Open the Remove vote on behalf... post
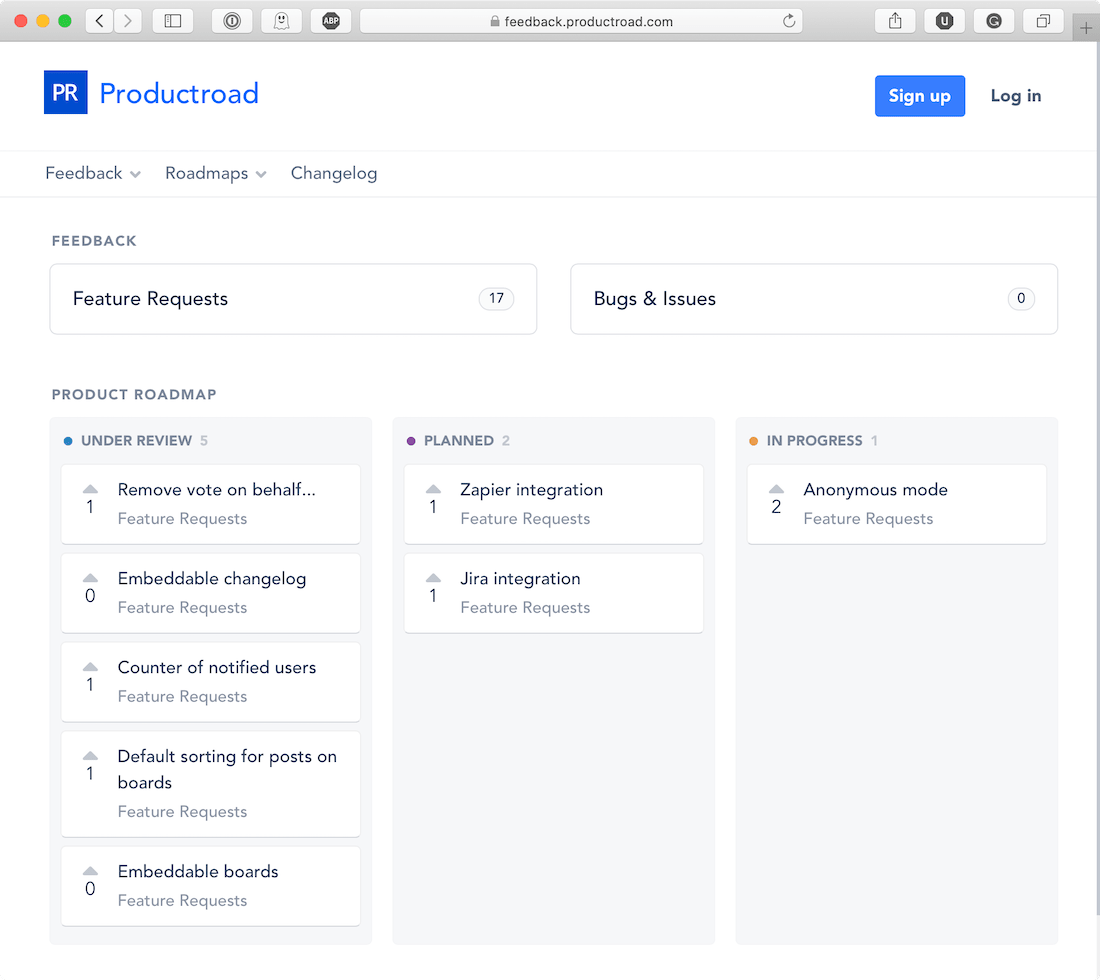This screenshot has height=980, width=1100. pyautogui.click(x=217, y=490)
